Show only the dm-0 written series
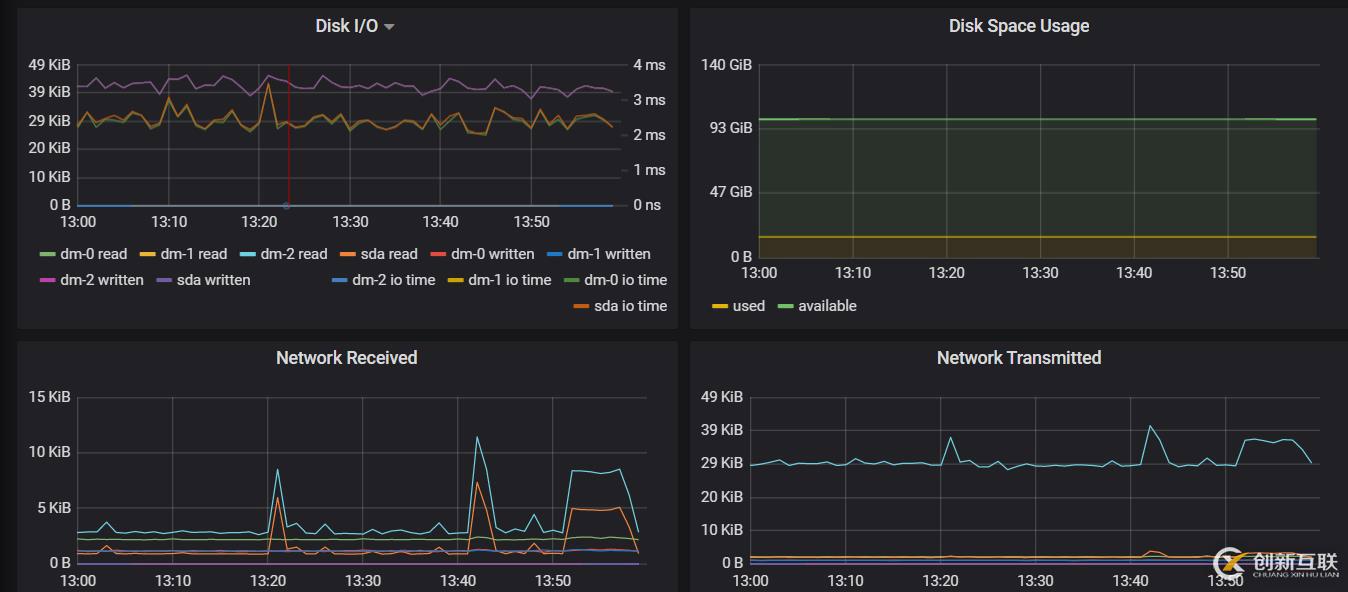 493,254
